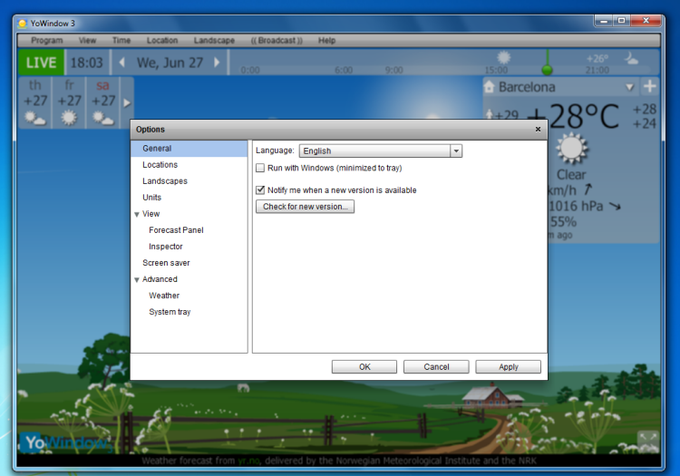The width and height of the screenshot is (680, 476).
Task: Collapse the View tree node
Action: (137, 214)
